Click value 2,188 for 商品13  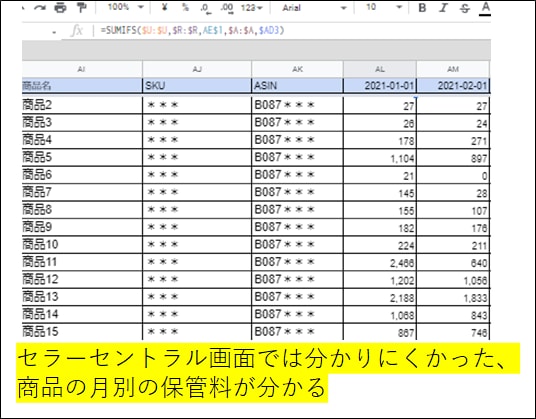pos(380,297)
